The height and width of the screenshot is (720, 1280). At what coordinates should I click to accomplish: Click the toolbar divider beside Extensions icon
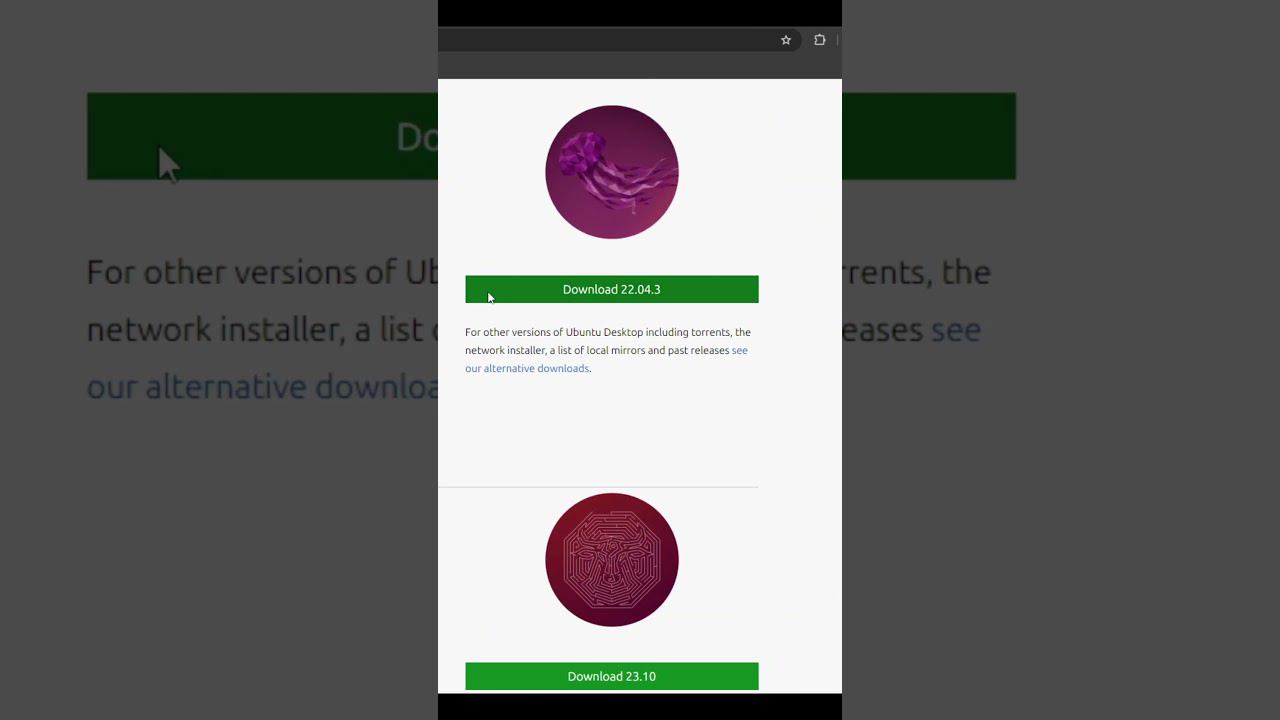click(837, 40)
